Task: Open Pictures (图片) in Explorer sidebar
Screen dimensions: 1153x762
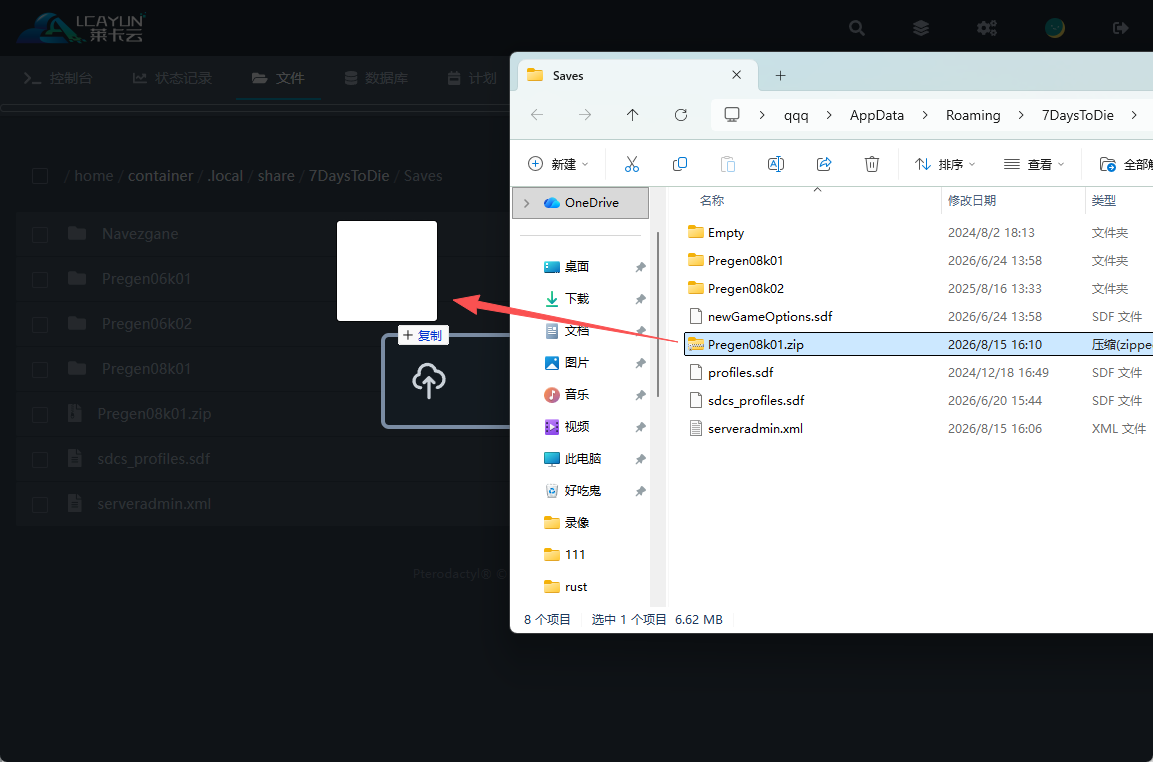Action: tap(576, 363)
